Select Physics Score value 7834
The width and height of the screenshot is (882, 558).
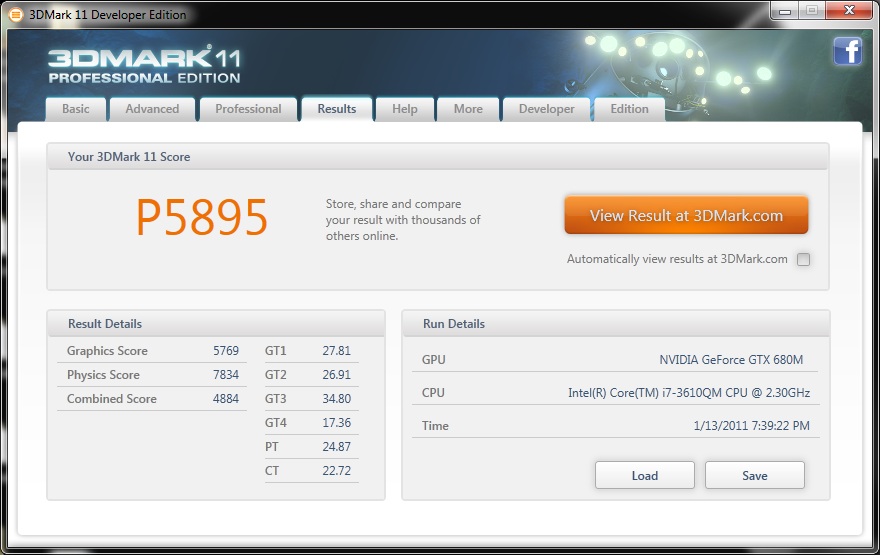tap(226, 375)
